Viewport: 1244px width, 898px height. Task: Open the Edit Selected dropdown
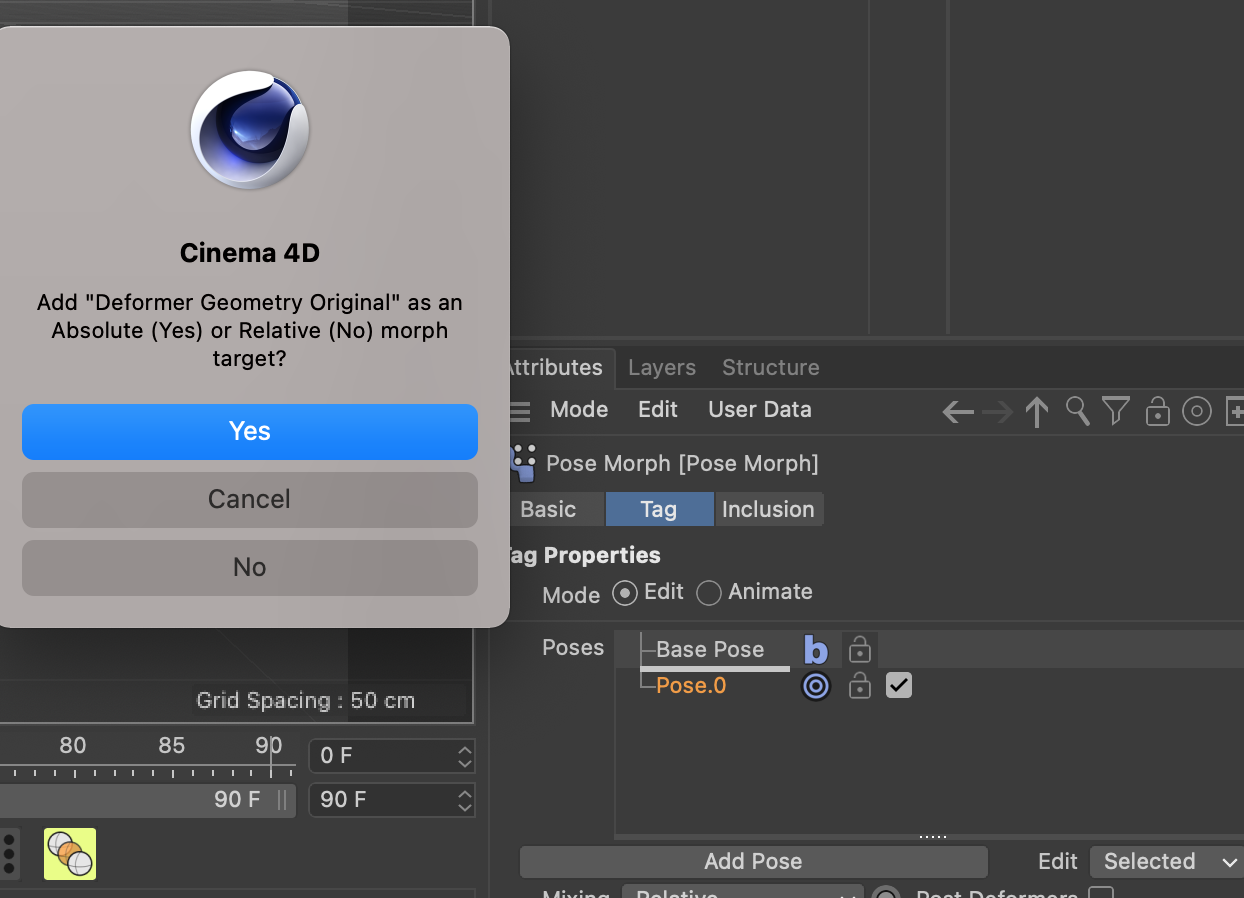(1166, 862)
